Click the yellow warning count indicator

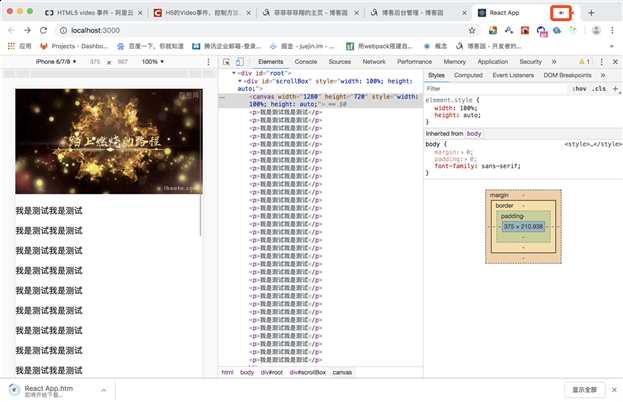coord(584,62)
